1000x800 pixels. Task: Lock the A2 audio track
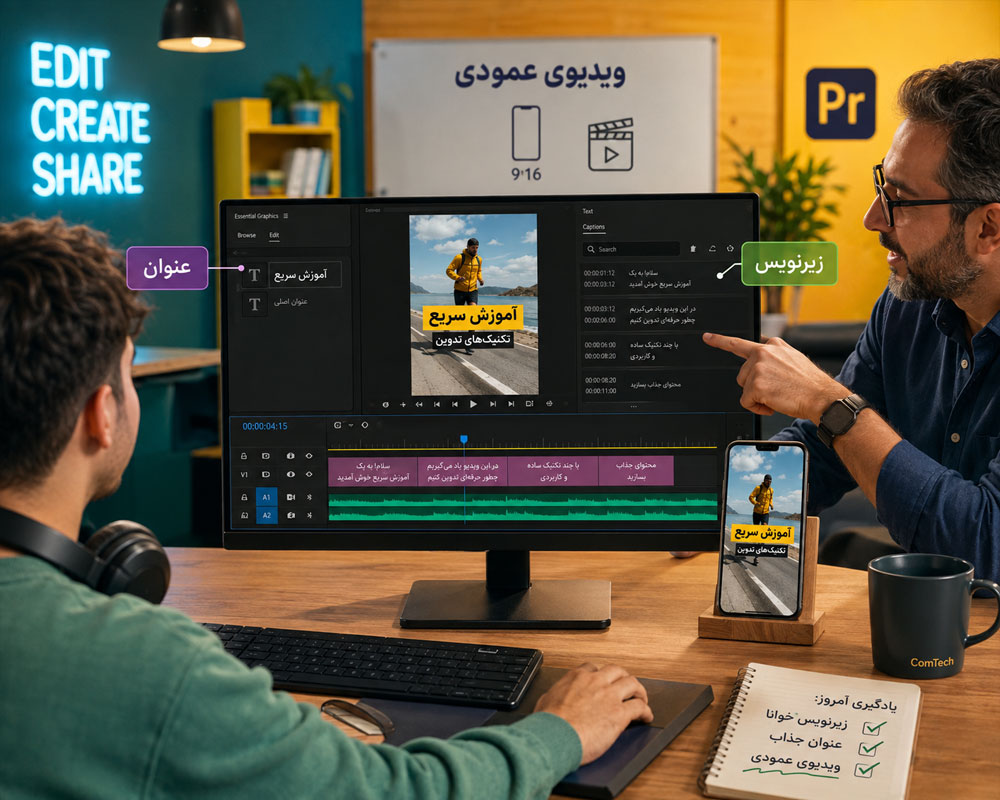[244, 515]
